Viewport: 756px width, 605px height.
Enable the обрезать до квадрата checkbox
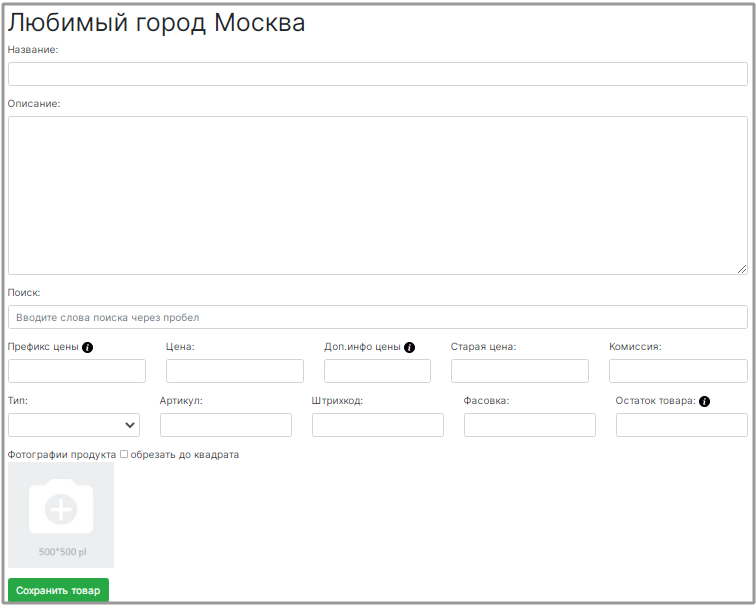tap(124, 454)
